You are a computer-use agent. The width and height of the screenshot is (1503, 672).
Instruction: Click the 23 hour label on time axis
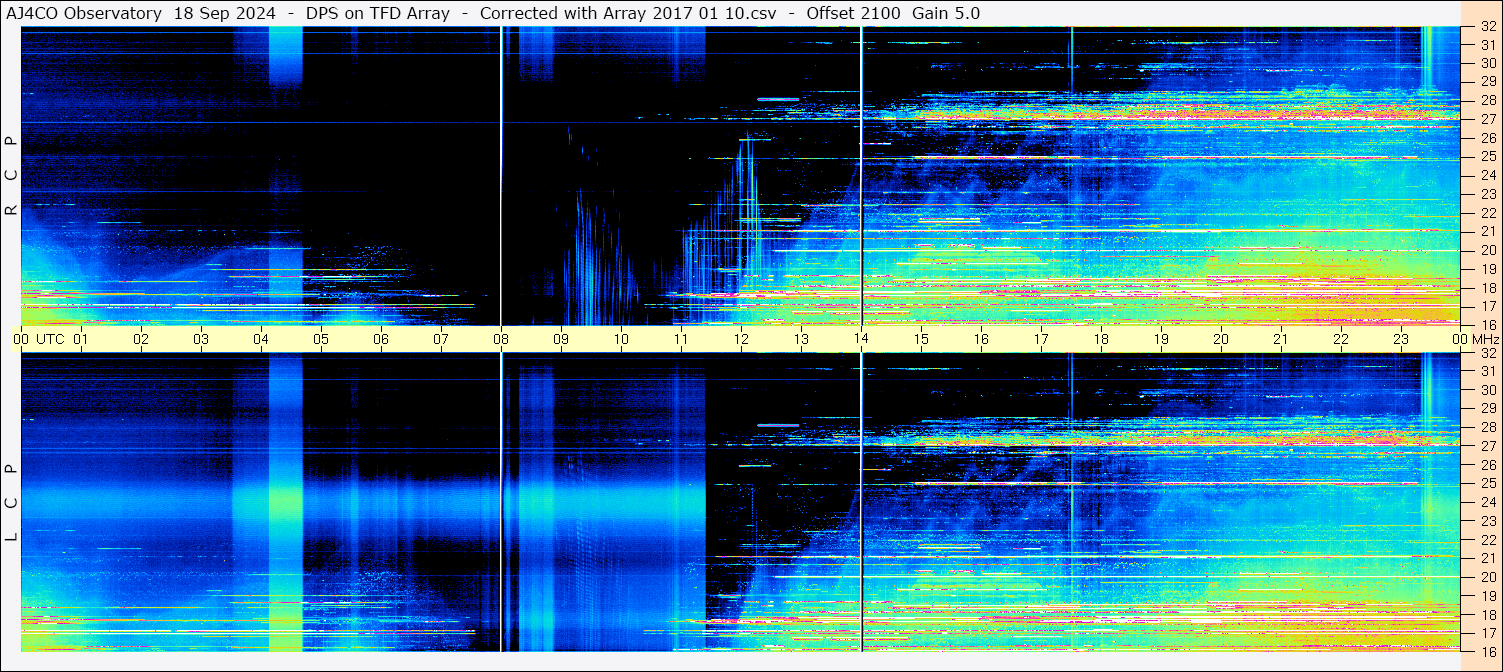pyautogui.click(x=1400, y=339)
